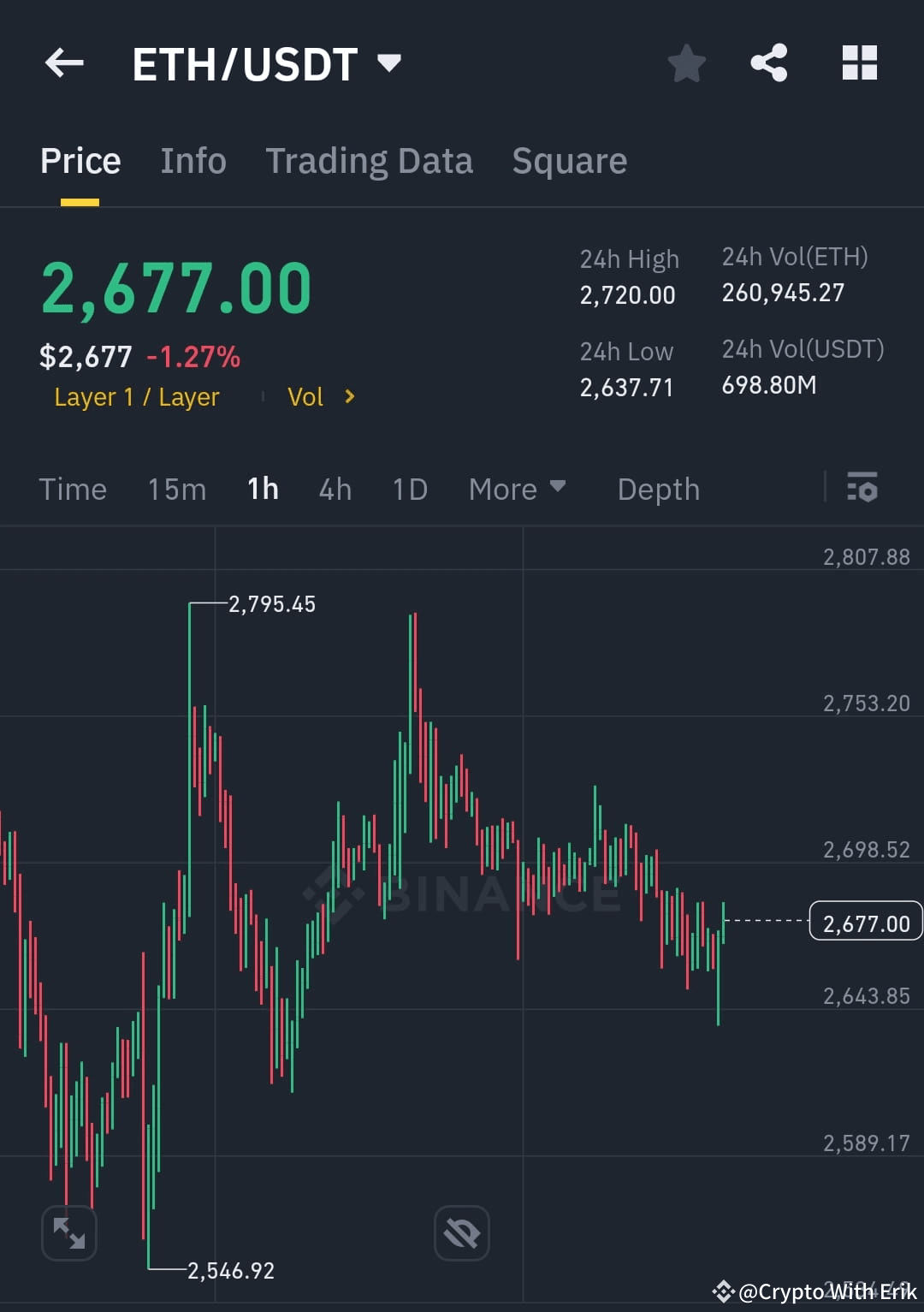Expand the More timeframe options dropdown

(x=518, y=489)
